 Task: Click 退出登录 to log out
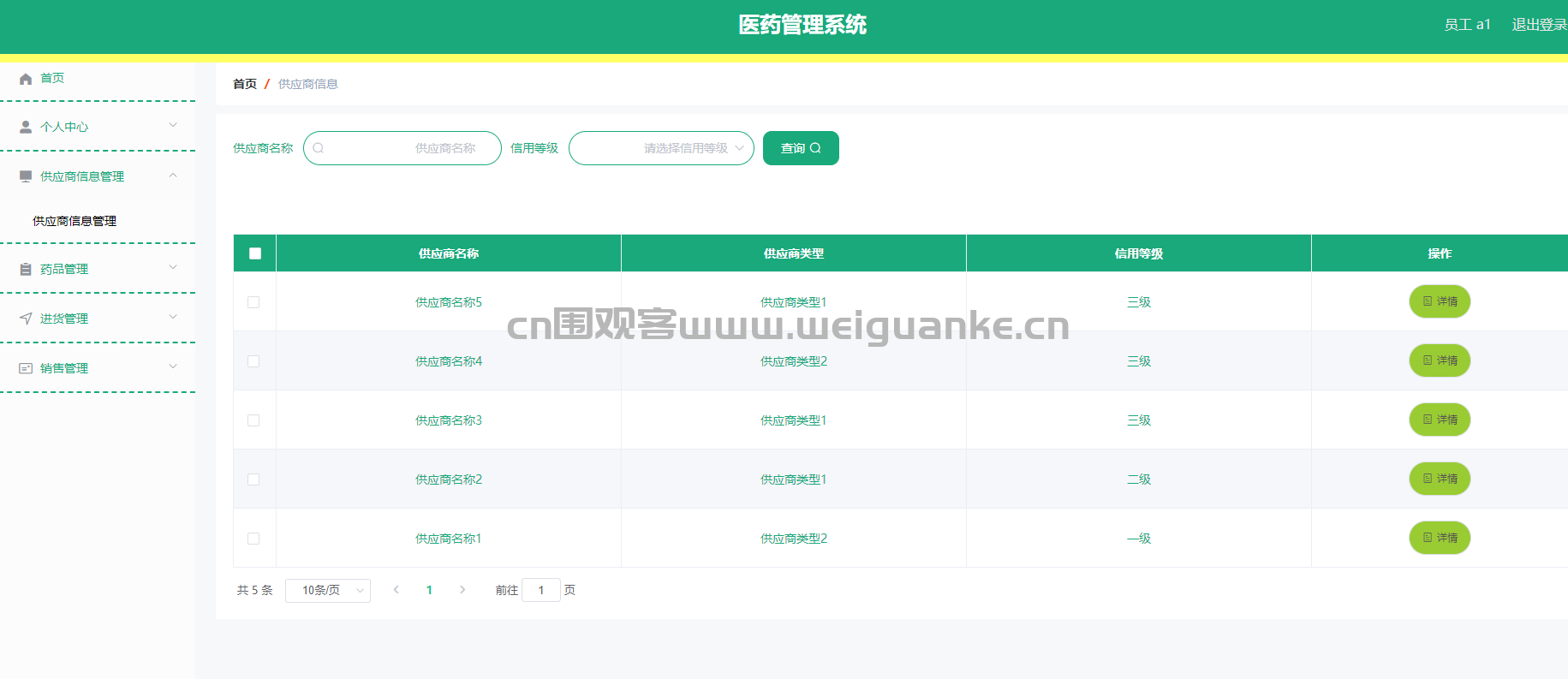click(1538, 25)
